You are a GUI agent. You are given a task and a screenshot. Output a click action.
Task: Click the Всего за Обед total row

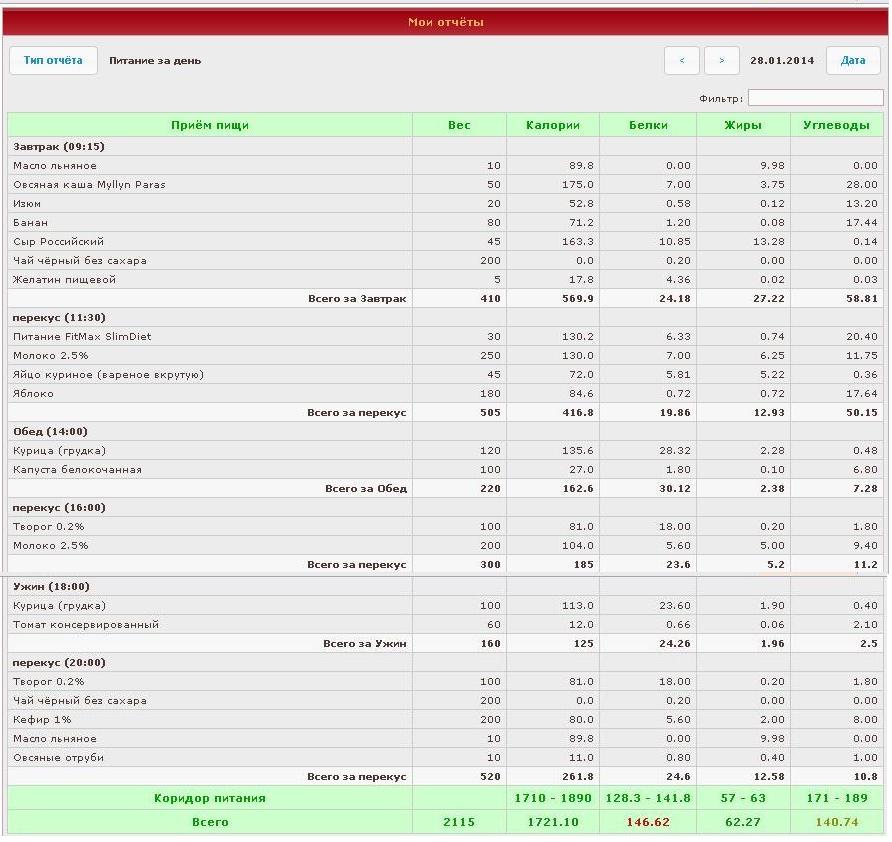pos(445,489)
